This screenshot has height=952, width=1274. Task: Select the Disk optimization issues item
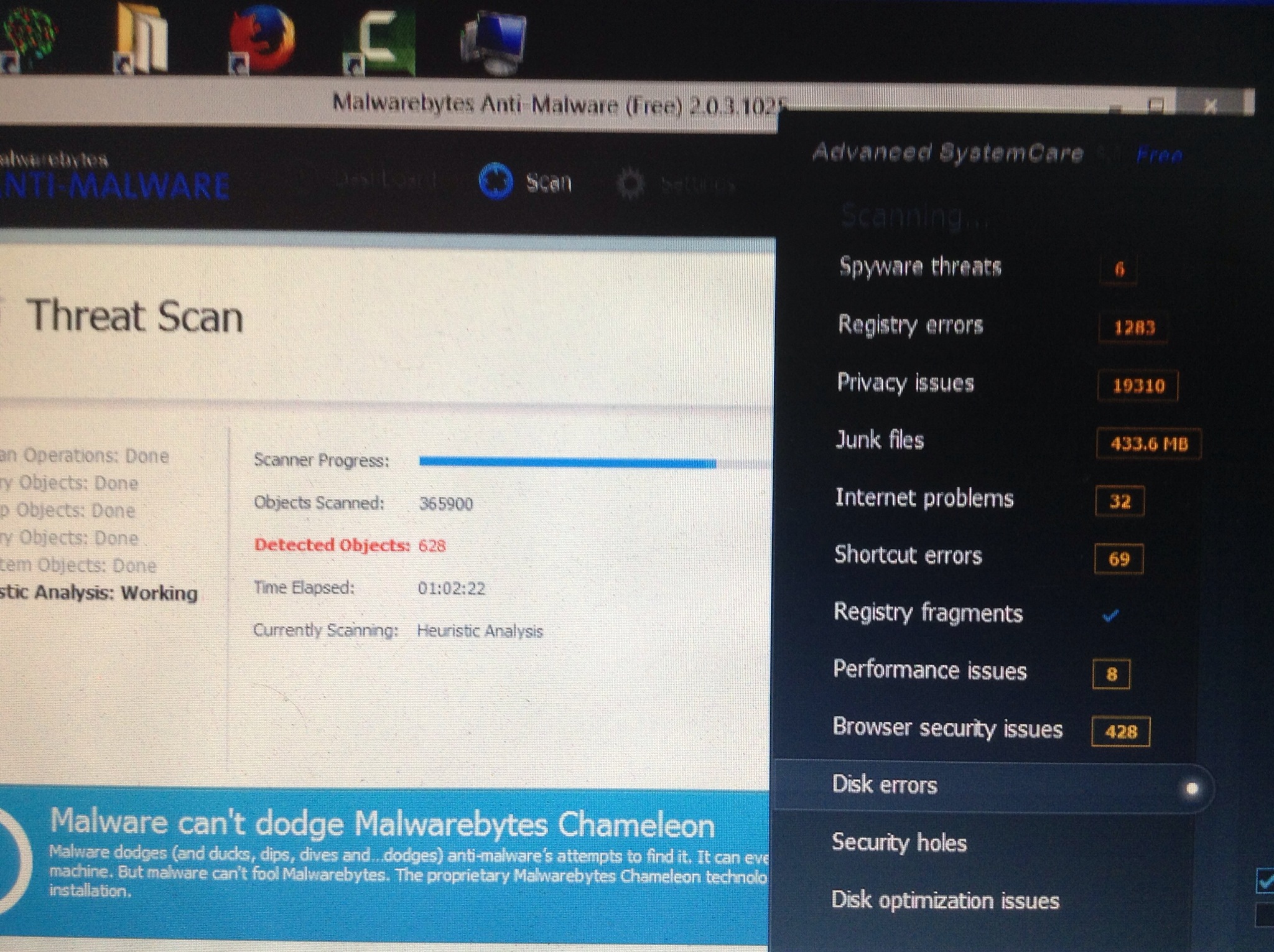[x=945, y=900]
